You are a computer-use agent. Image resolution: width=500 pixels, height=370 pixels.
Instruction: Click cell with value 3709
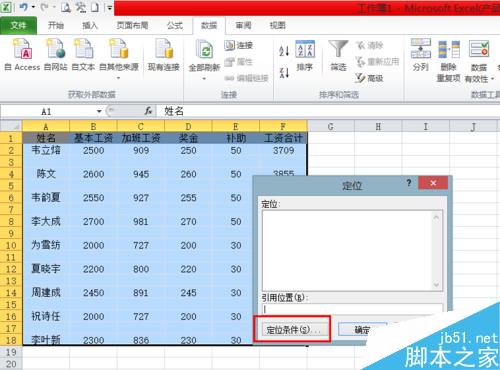point(283,150)
